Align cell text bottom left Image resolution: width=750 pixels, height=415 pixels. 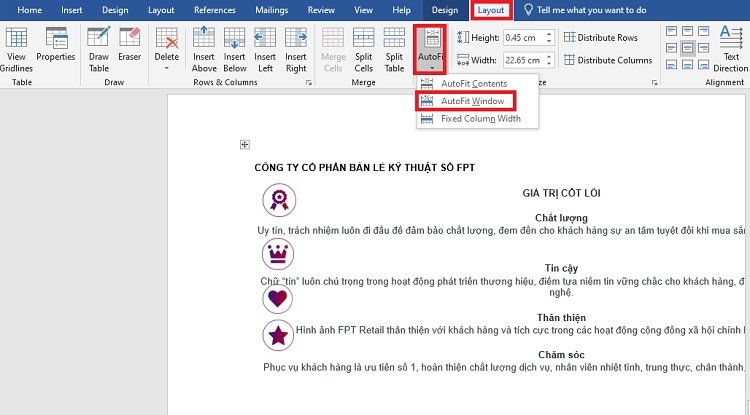672,64
